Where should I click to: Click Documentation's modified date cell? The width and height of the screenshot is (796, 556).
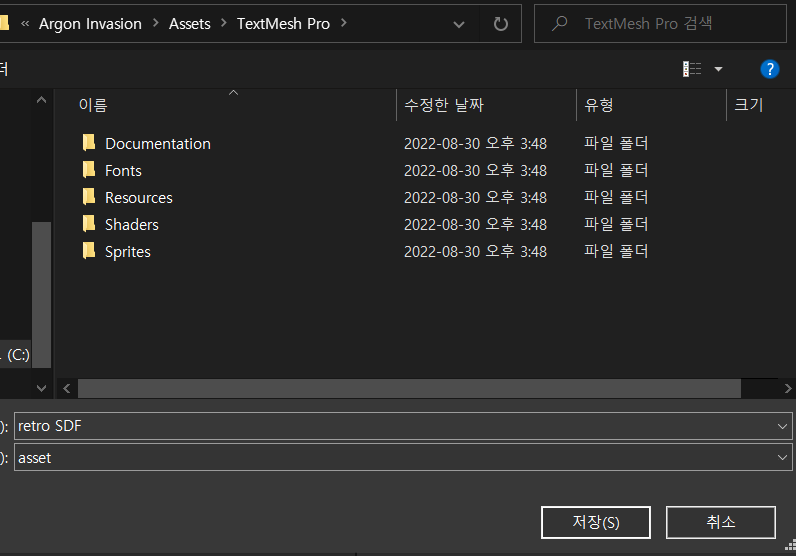coord(475,144)
